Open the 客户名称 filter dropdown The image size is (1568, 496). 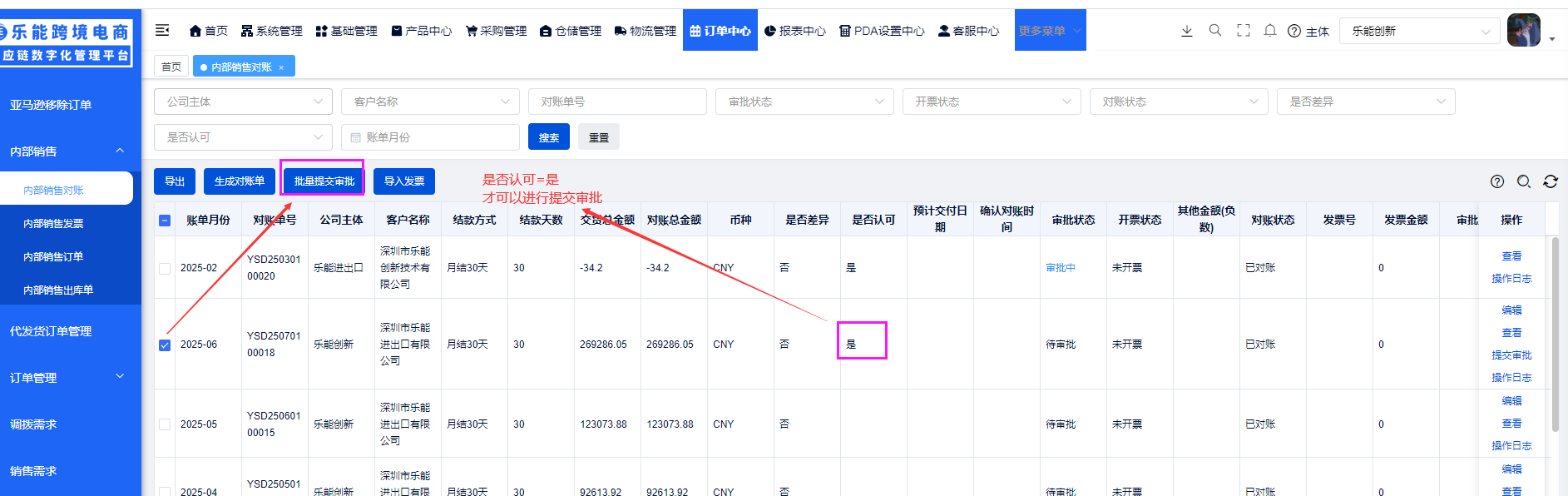click(430, 102)
